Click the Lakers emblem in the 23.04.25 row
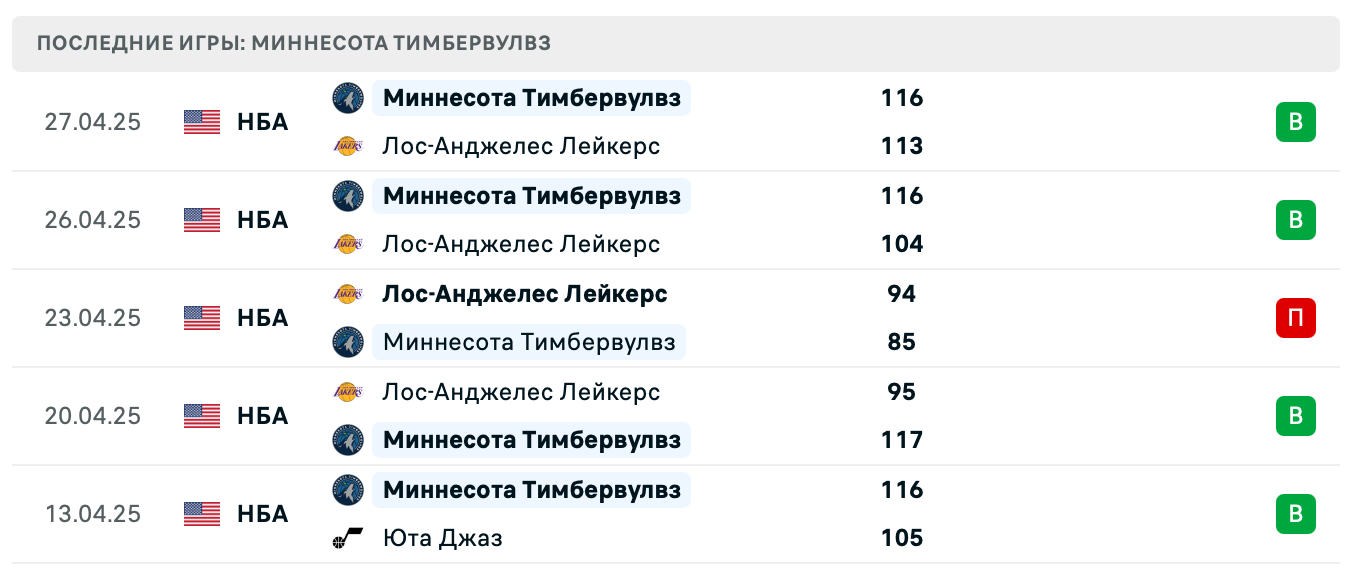This screenshot has width=1352, height=578. click(x=347, y=294)
